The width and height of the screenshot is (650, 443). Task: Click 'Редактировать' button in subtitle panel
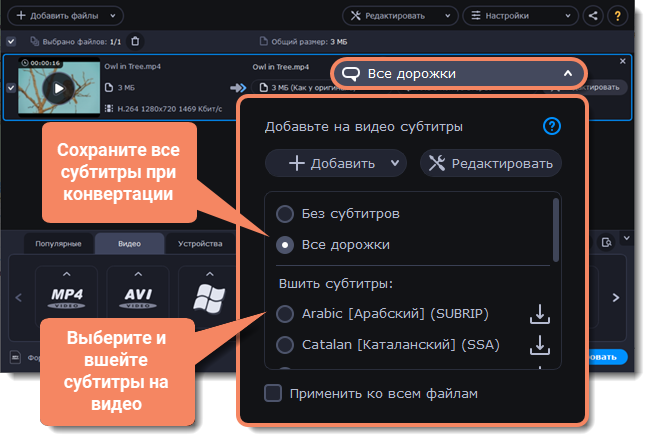(490, 163)
